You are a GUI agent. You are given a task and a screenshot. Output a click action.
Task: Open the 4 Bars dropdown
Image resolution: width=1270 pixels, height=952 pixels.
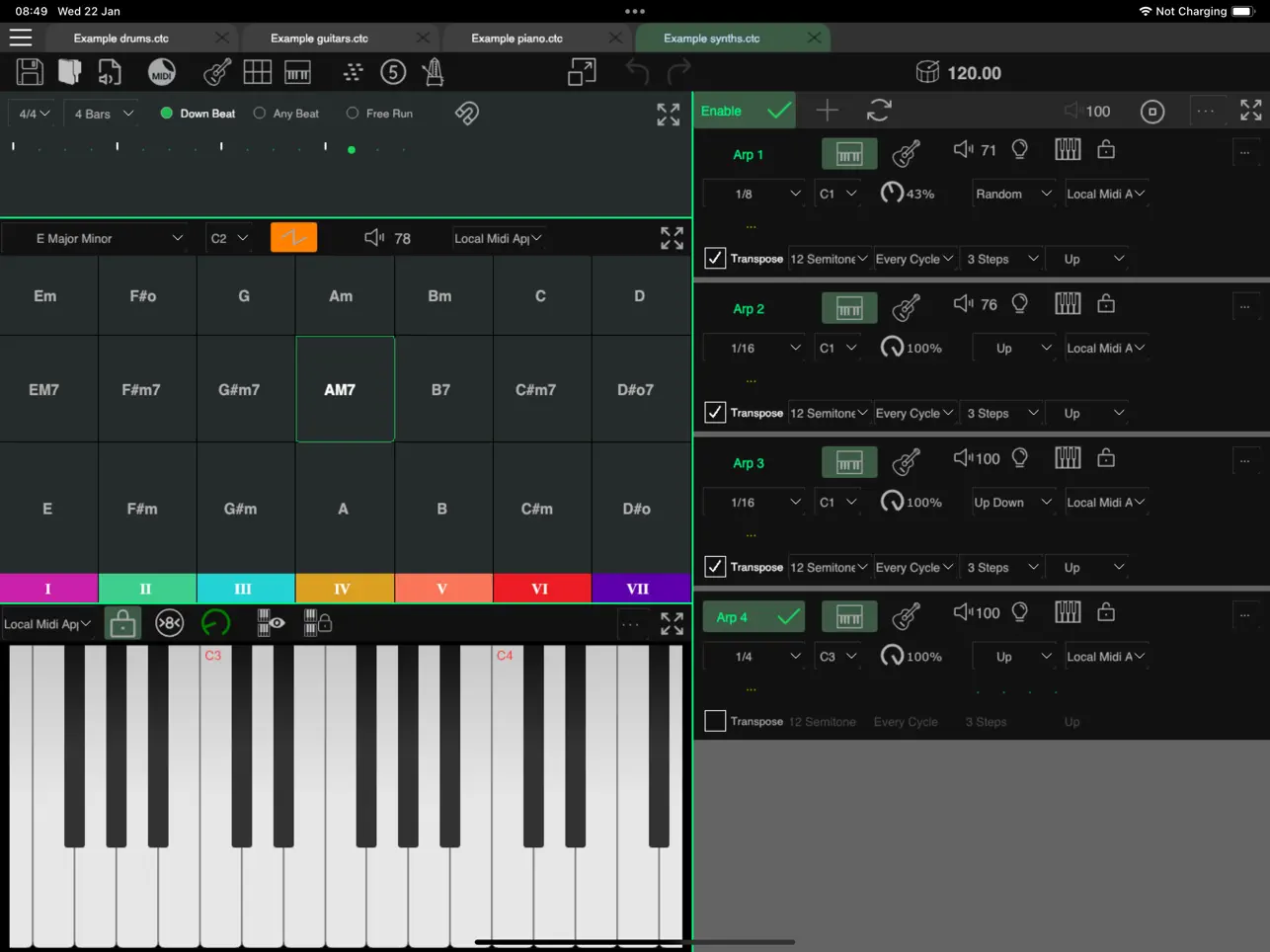(x=104, y=114)
